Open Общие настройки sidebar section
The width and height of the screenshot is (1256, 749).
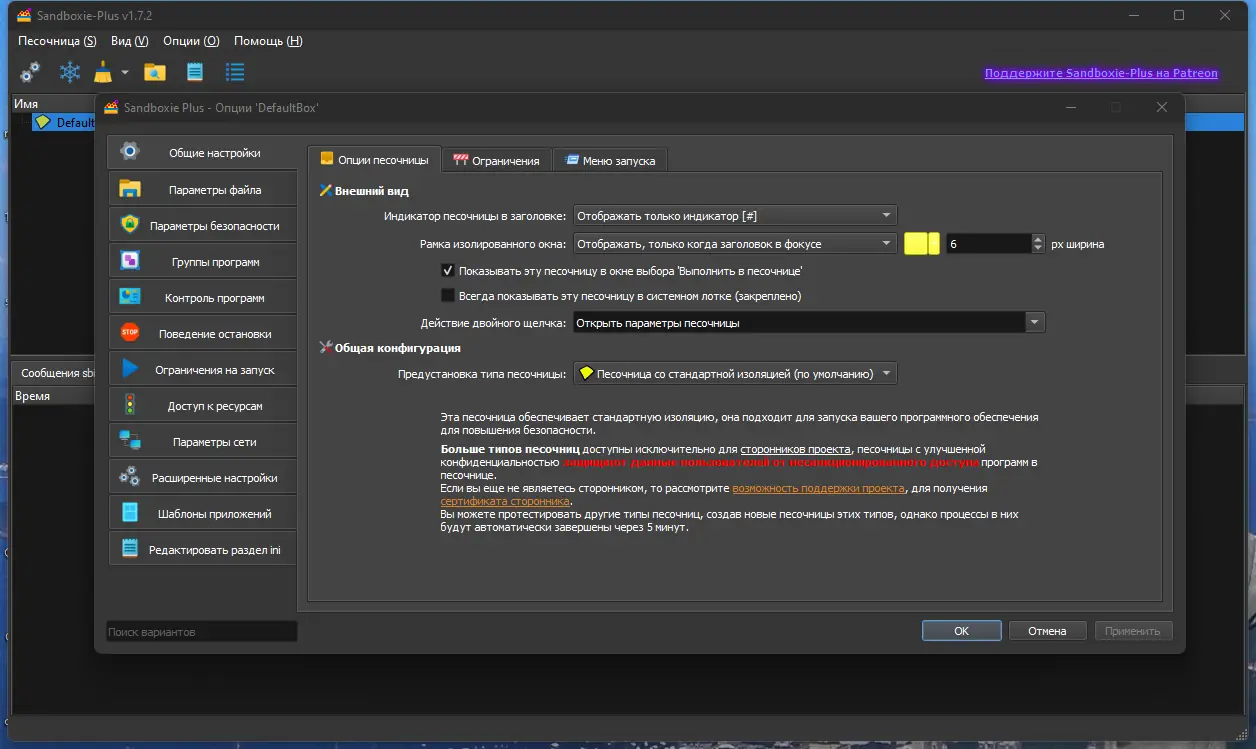[x=203, y=153]
